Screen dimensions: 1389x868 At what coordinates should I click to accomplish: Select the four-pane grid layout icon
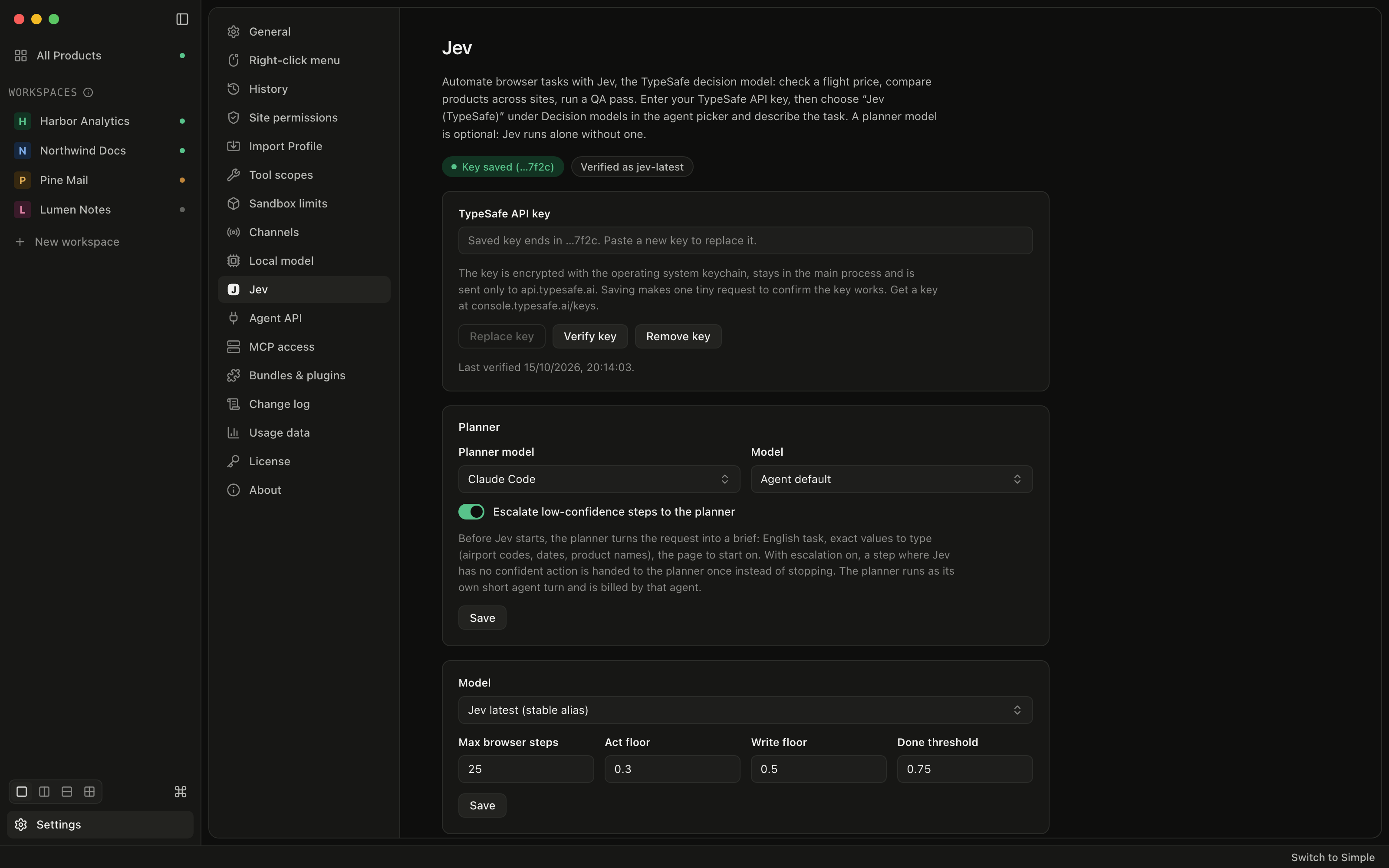coord(89,792)
